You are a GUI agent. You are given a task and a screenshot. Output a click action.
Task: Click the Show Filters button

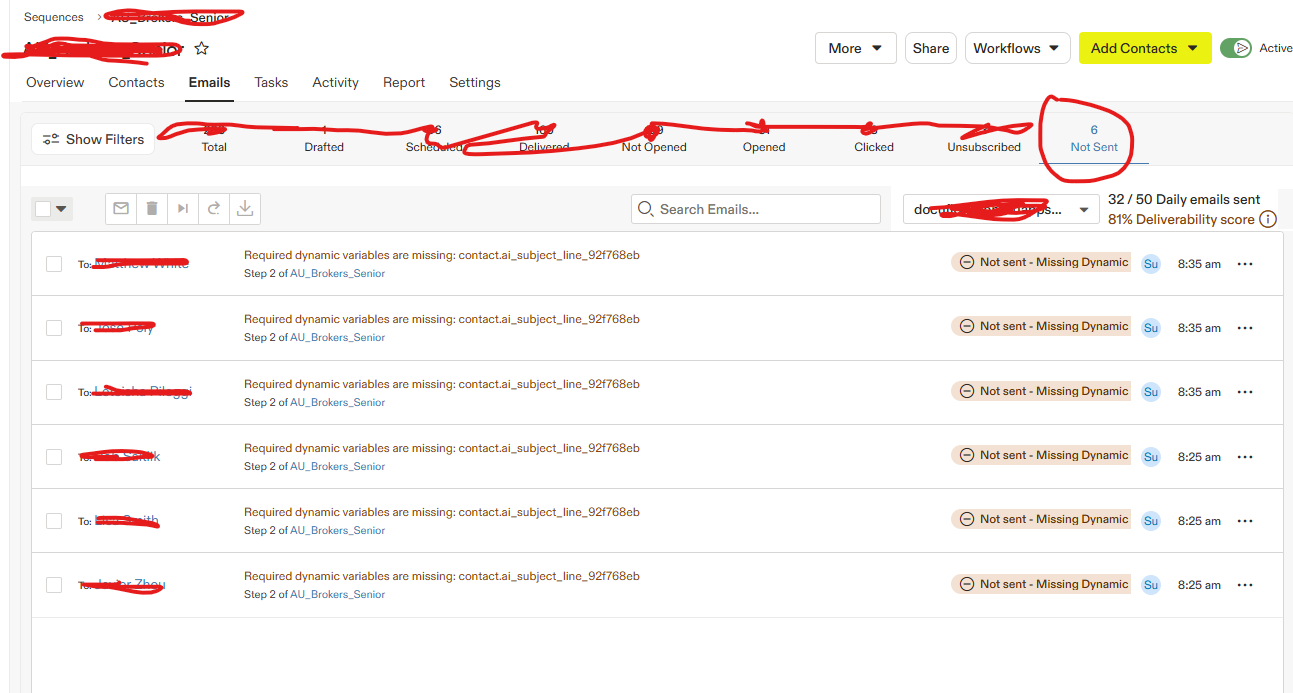point(94,139)
